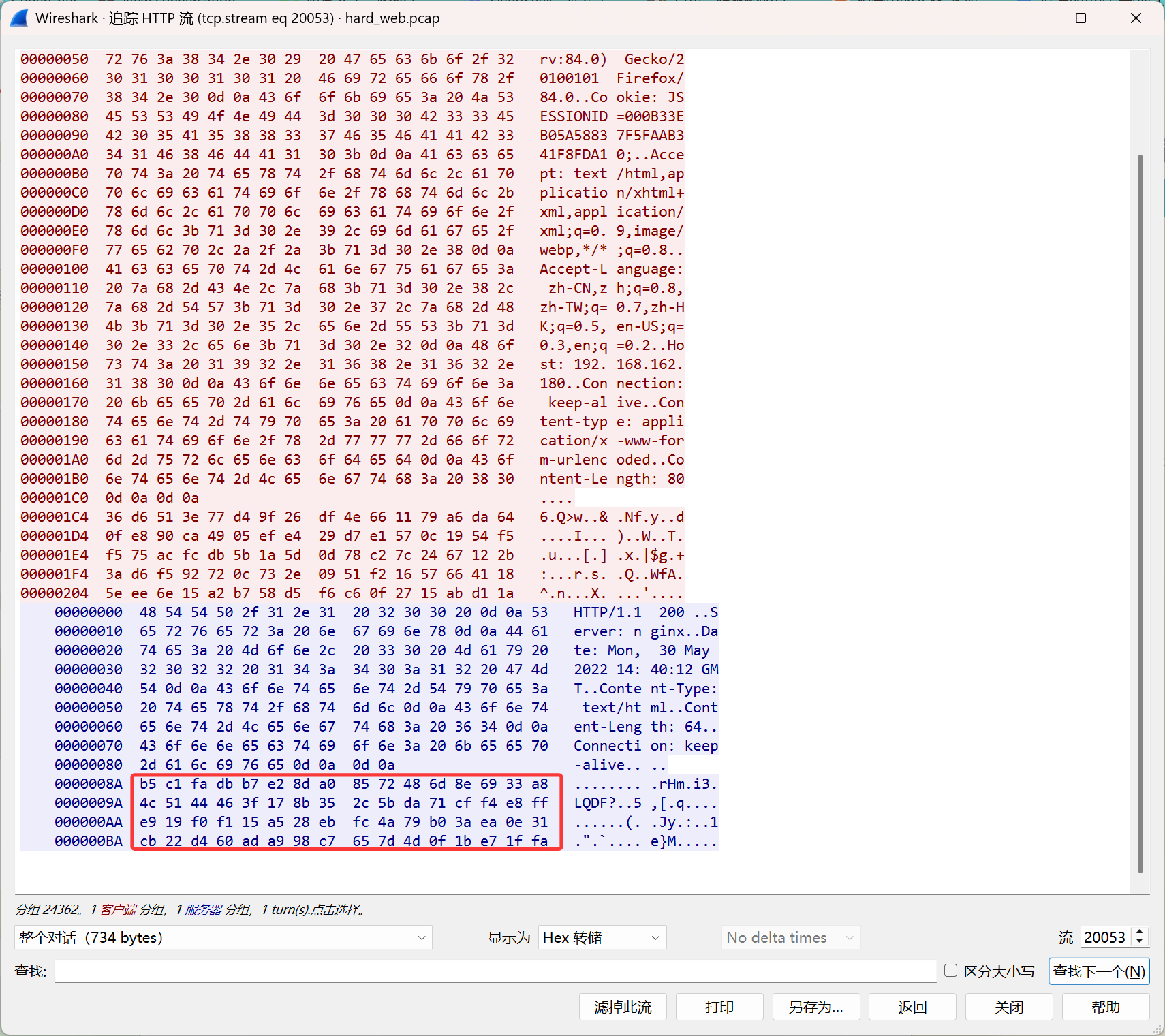Decrease the stream number with the down arrow

[1140, 942]
